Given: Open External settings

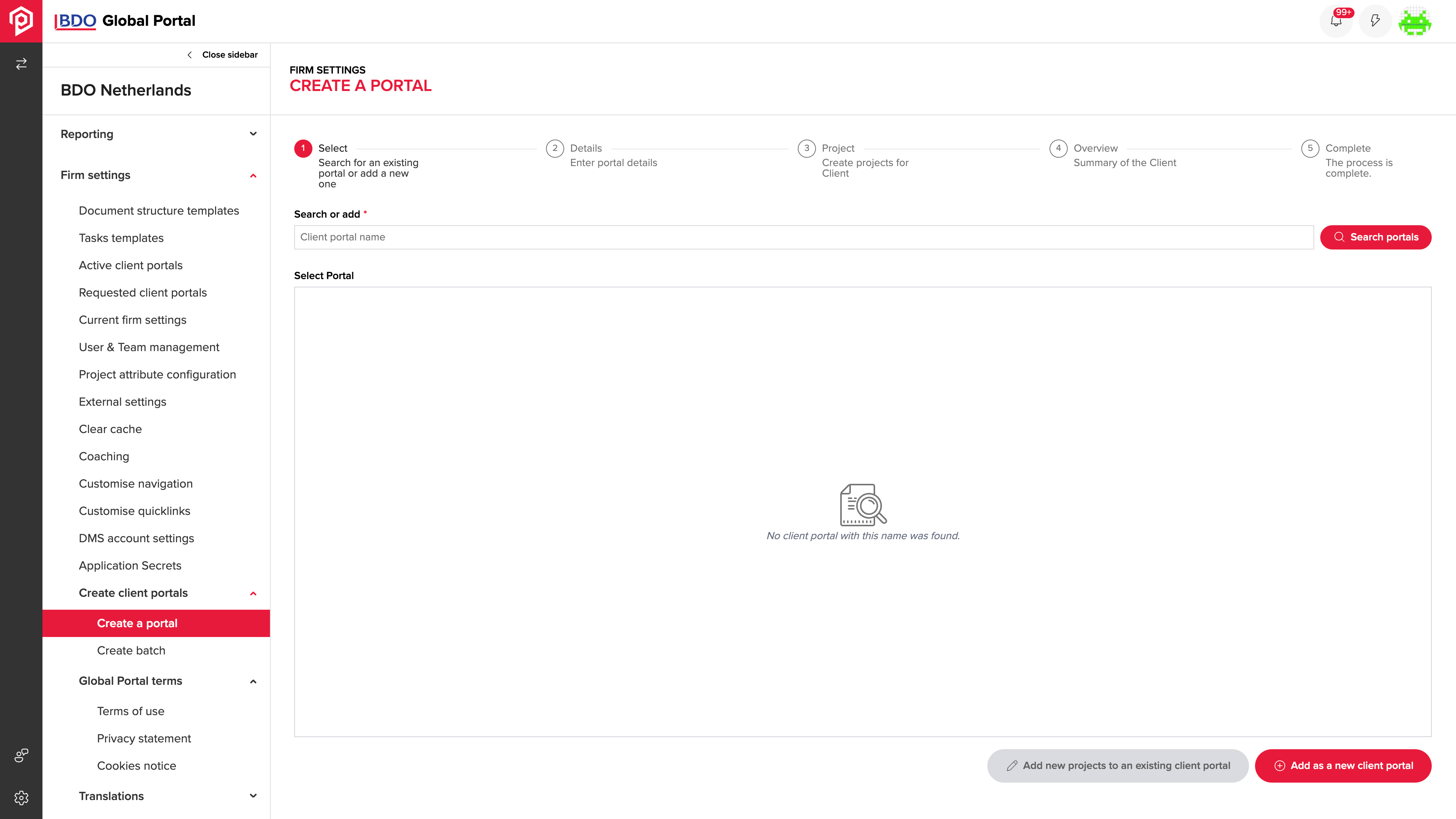Looking at the screenshot, I should coord(122,402).
